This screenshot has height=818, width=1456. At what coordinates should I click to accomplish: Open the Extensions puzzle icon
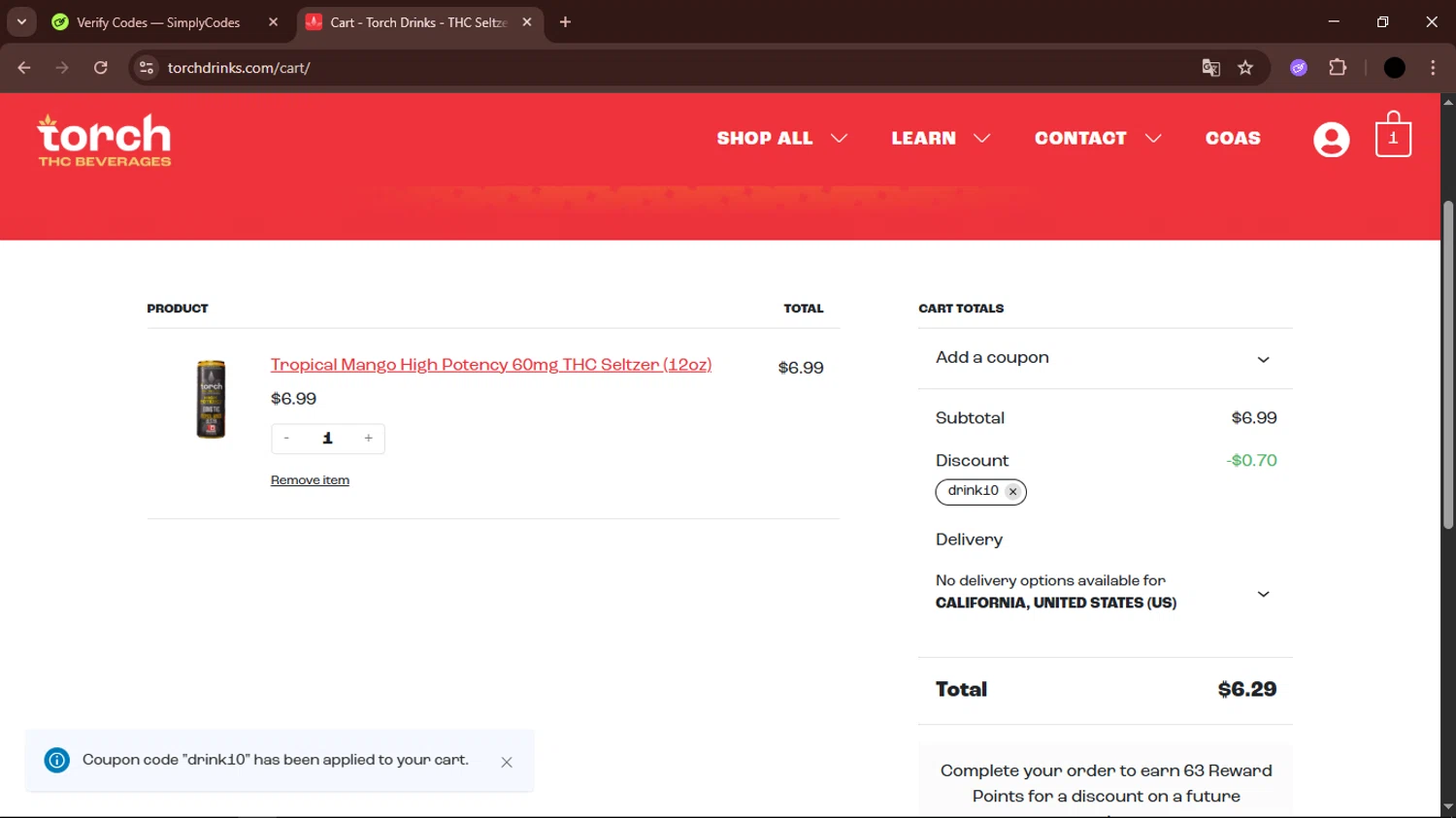1338,68
